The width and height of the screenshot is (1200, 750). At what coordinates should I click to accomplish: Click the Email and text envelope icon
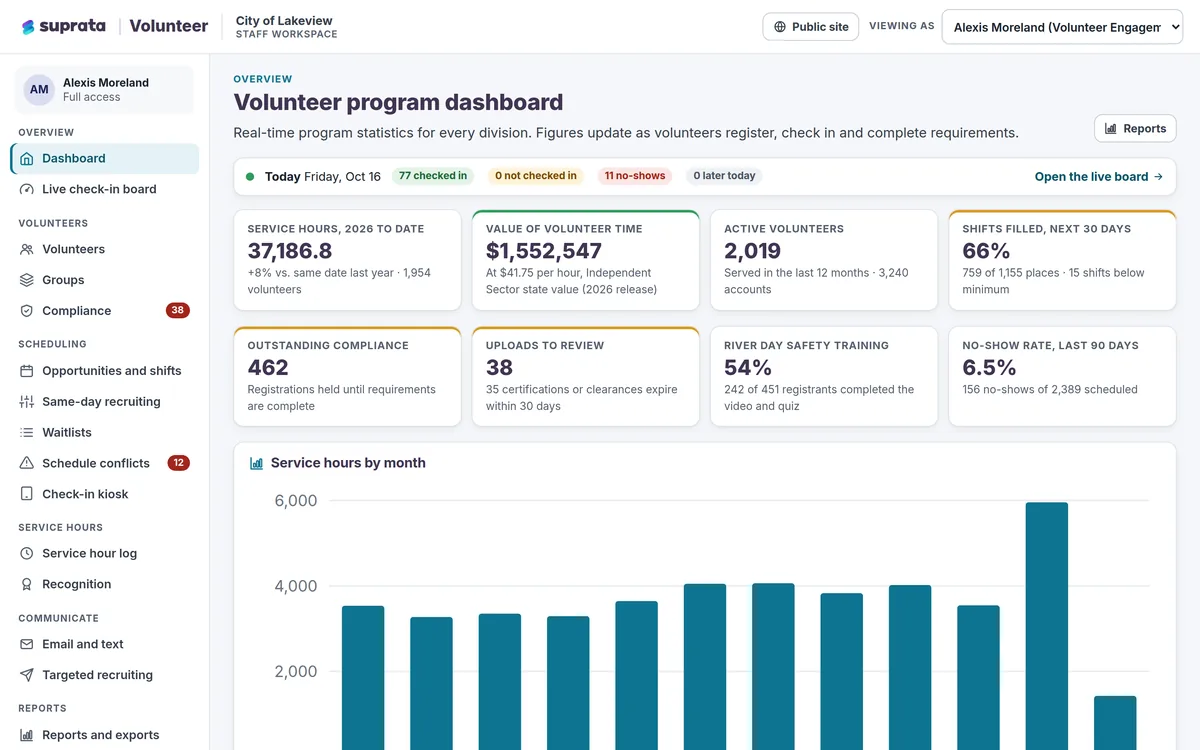click(27, 644)
